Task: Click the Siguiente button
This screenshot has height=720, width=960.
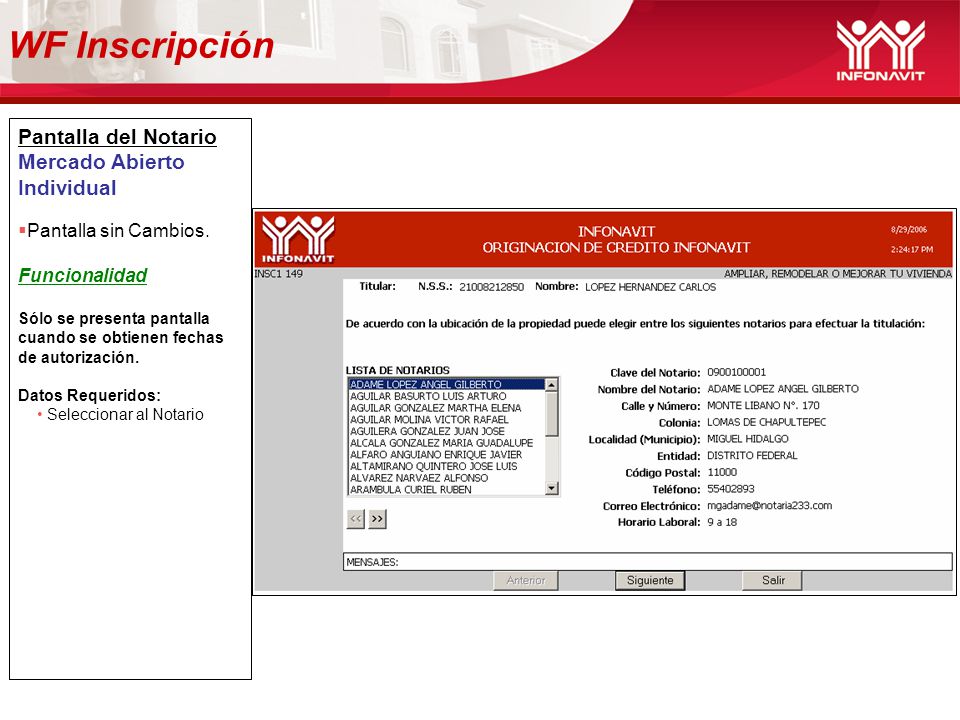Action: pos(650,580)
